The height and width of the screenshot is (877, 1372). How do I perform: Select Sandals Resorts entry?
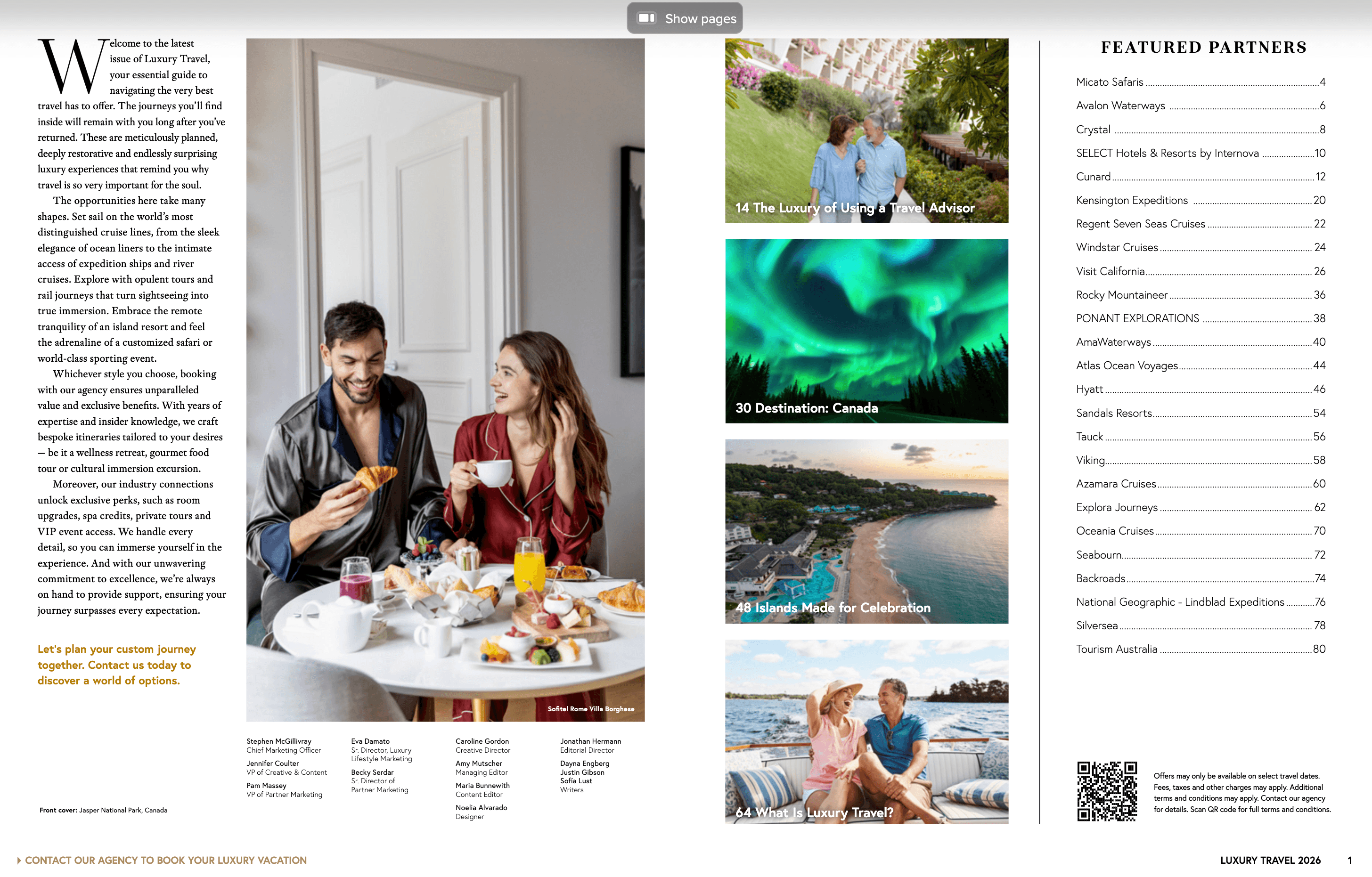click(1200, 413)
